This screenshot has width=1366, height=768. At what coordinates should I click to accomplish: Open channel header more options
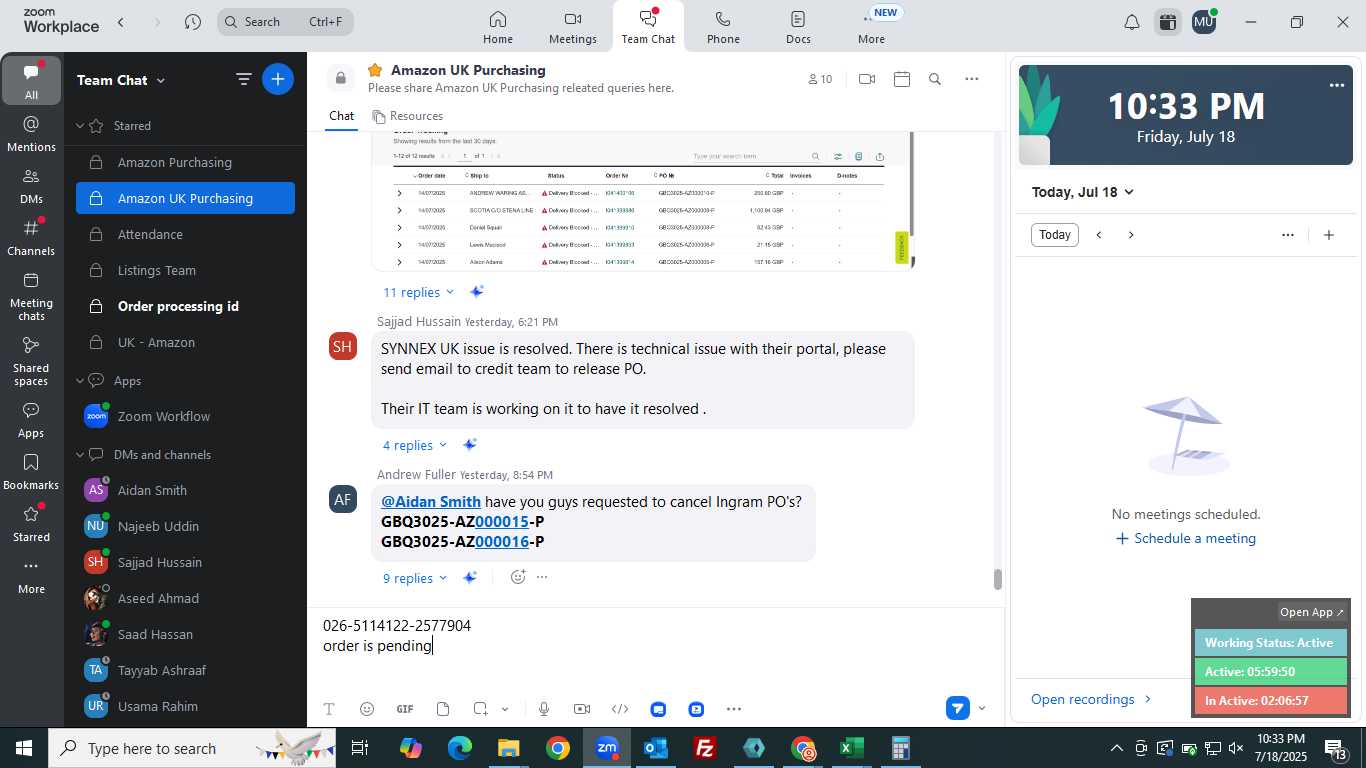pos(971,79)
